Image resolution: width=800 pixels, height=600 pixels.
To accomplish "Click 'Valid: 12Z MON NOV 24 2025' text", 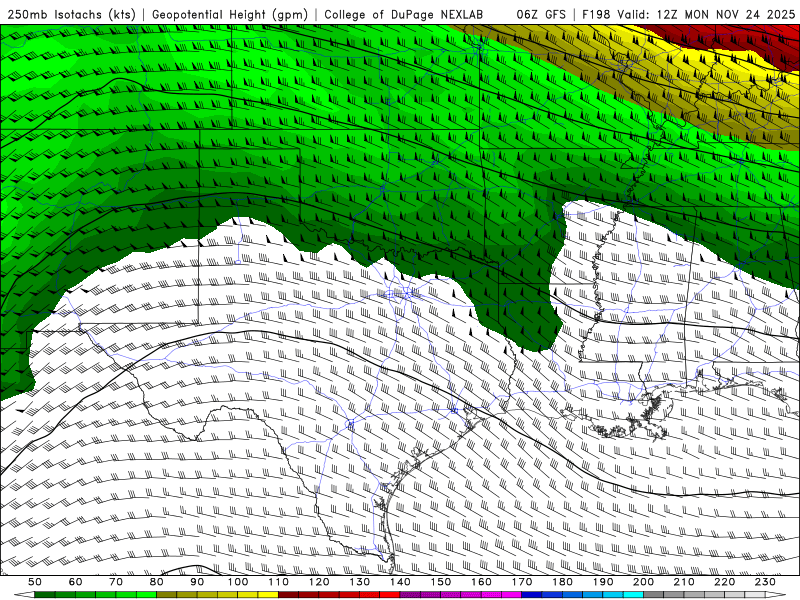I will pos(706,14).
